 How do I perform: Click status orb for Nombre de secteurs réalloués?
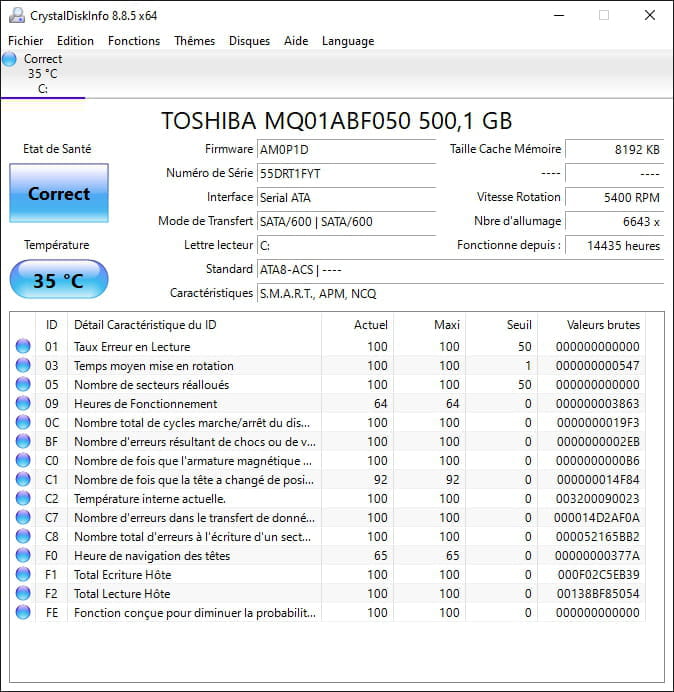pyautogui.click(x=23, y=385)
